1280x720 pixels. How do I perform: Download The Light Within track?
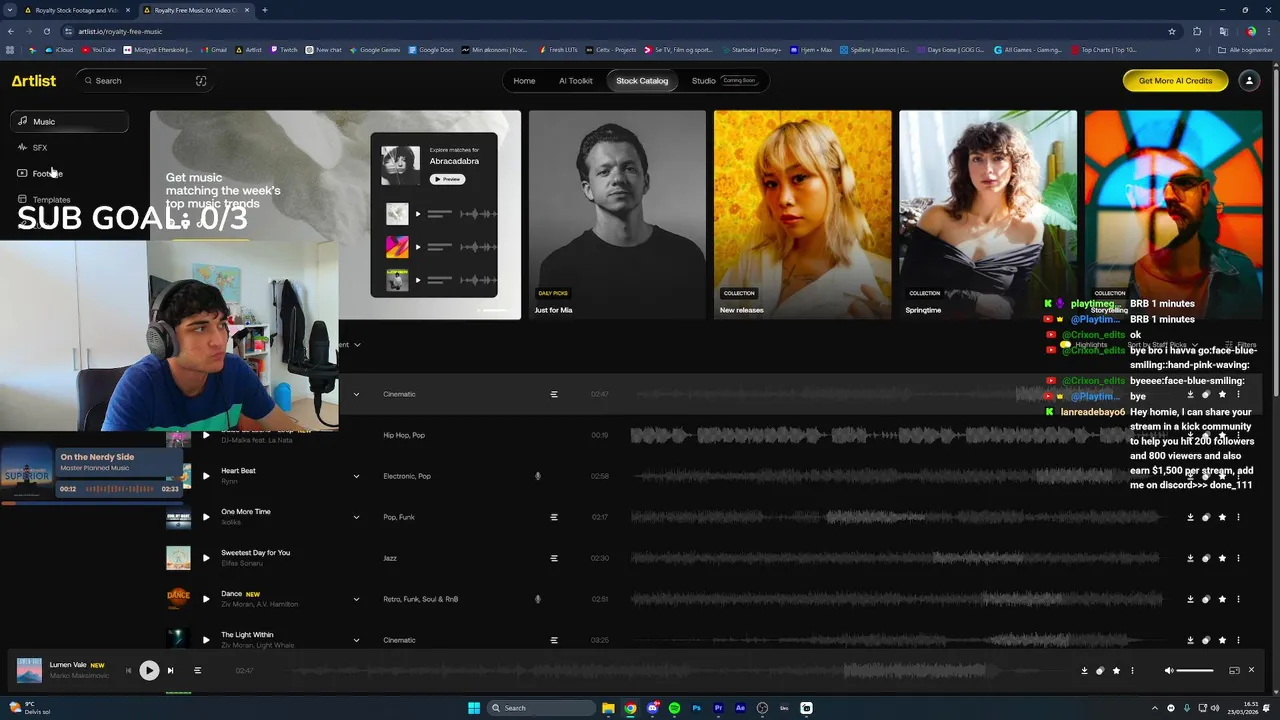pos(1190,640)
